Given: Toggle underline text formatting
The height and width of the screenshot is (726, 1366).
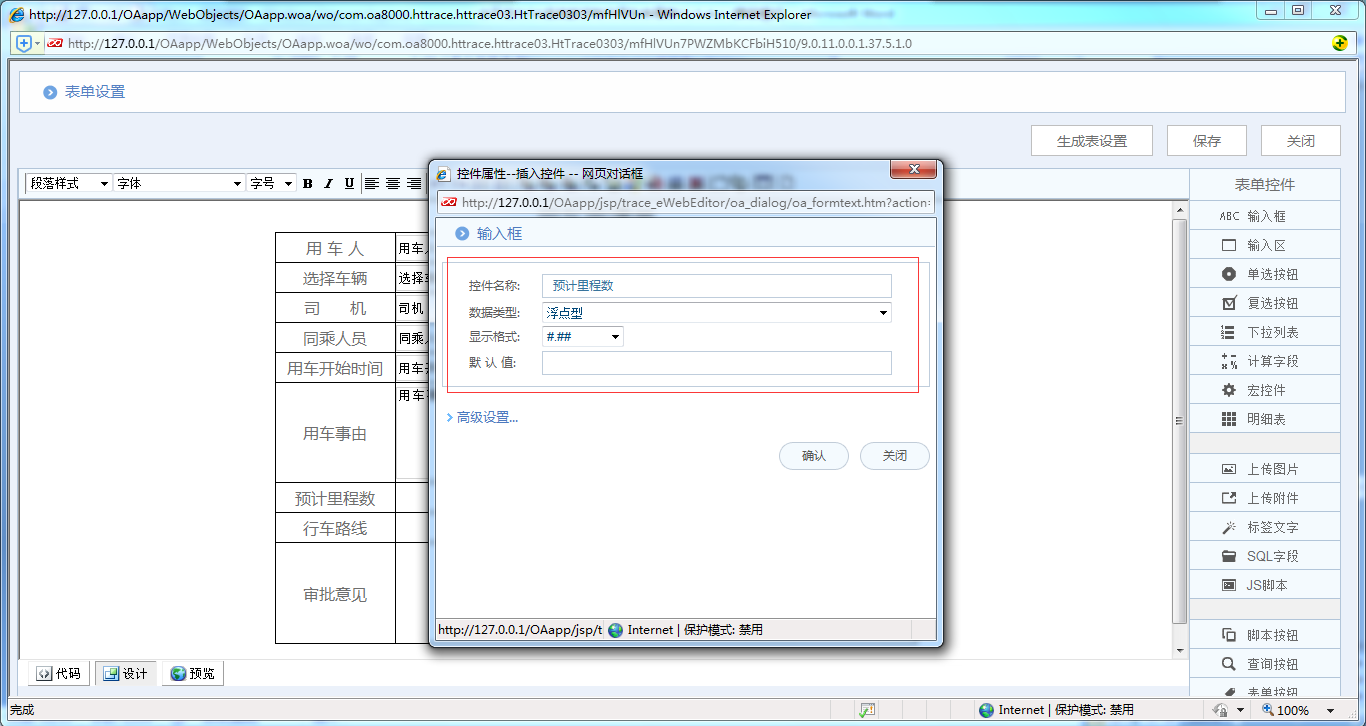Looking at the screenshot, I should [349, 184].
